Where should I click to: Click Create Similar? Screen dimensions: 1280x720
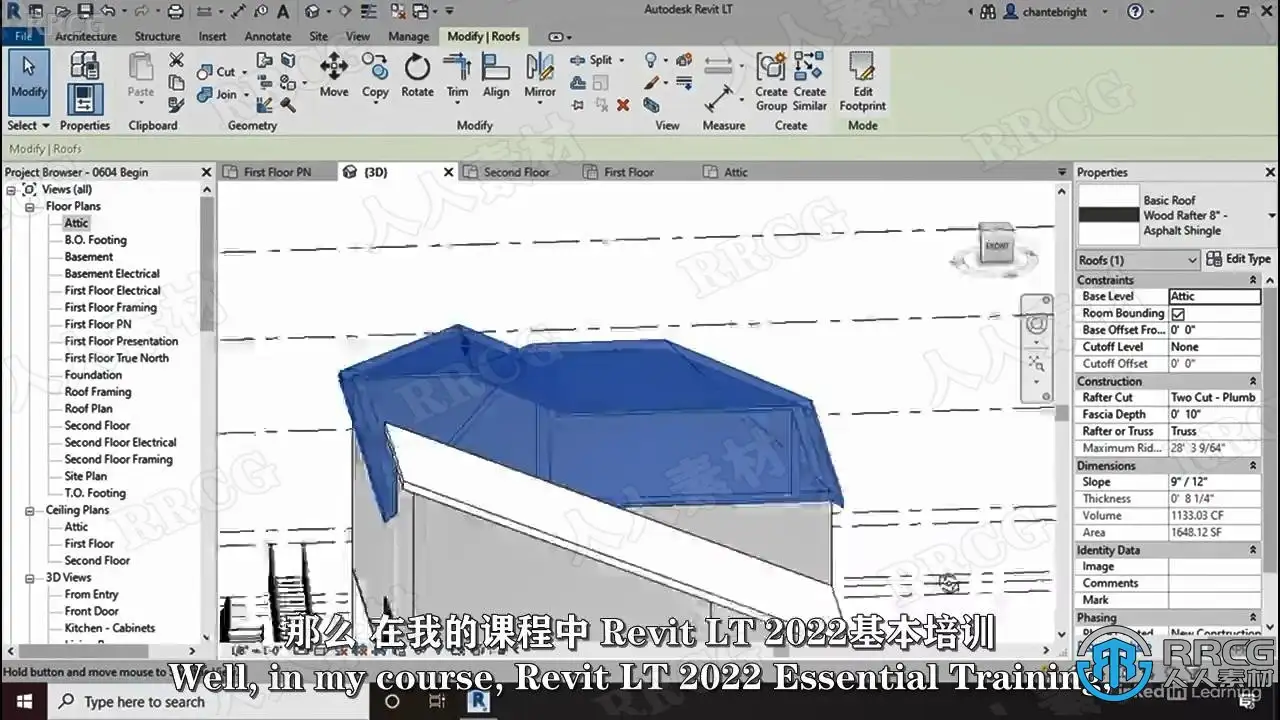[810, 82]
